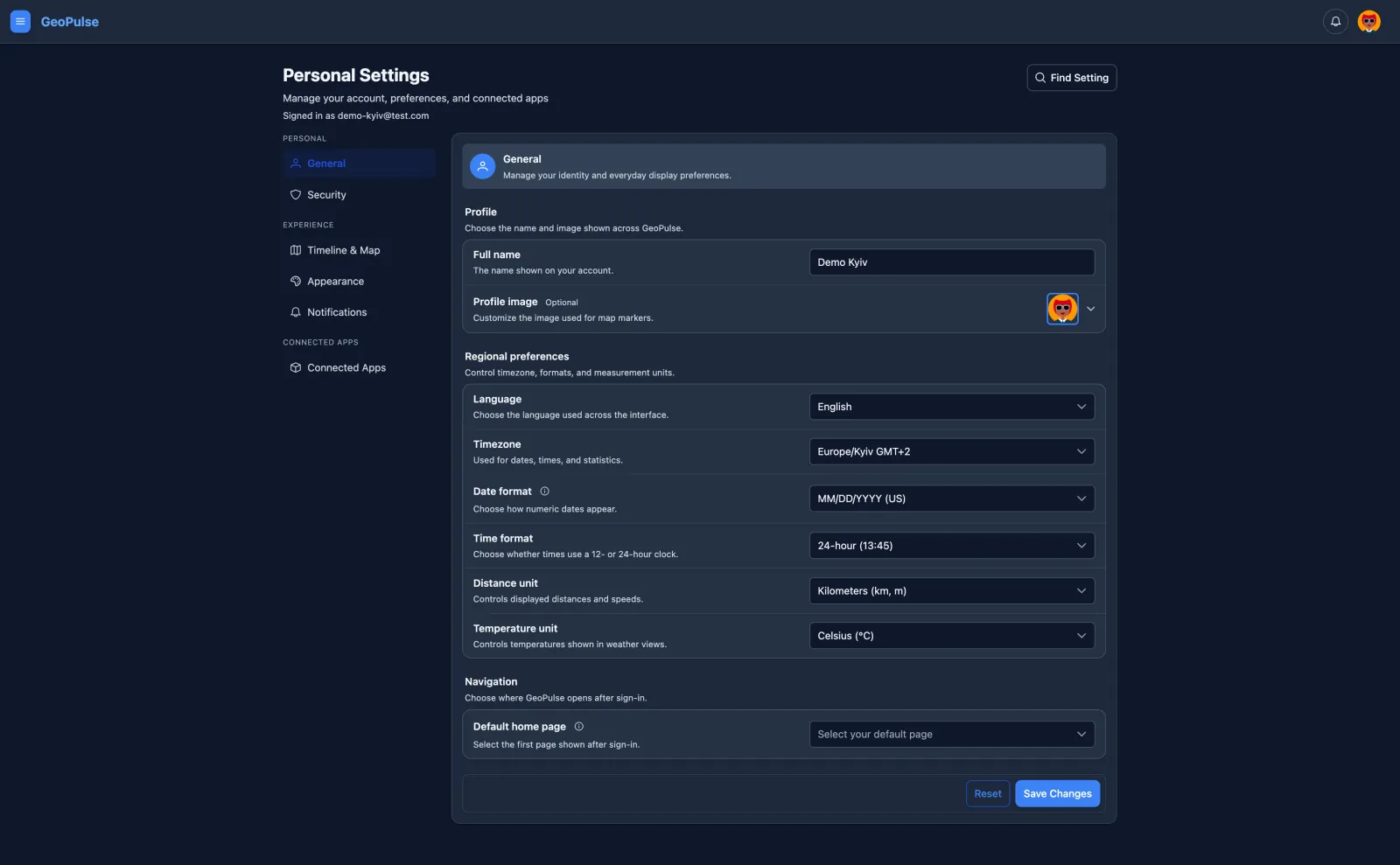Click the search icon in Find Setting
This screenshot has height=865, width=1400.
tap(1040, 78)
